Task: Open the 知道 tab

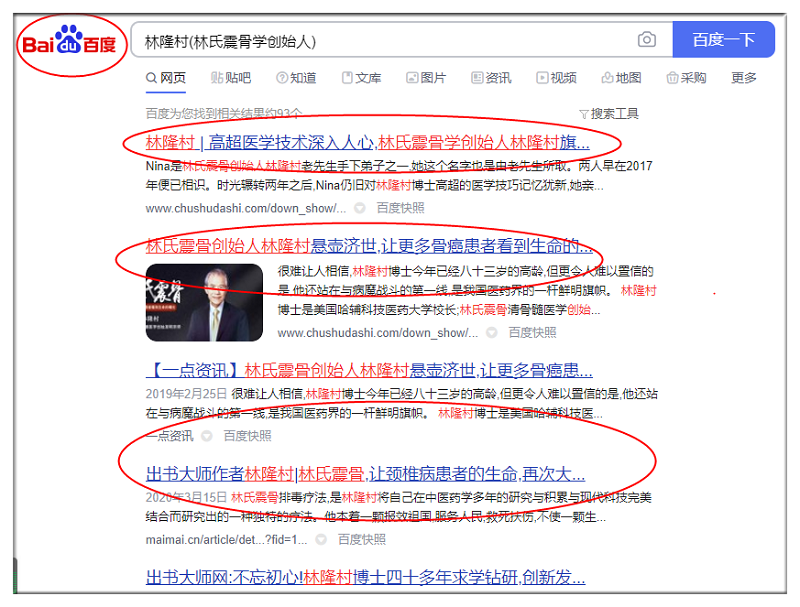Action: (x=296, y=78)
